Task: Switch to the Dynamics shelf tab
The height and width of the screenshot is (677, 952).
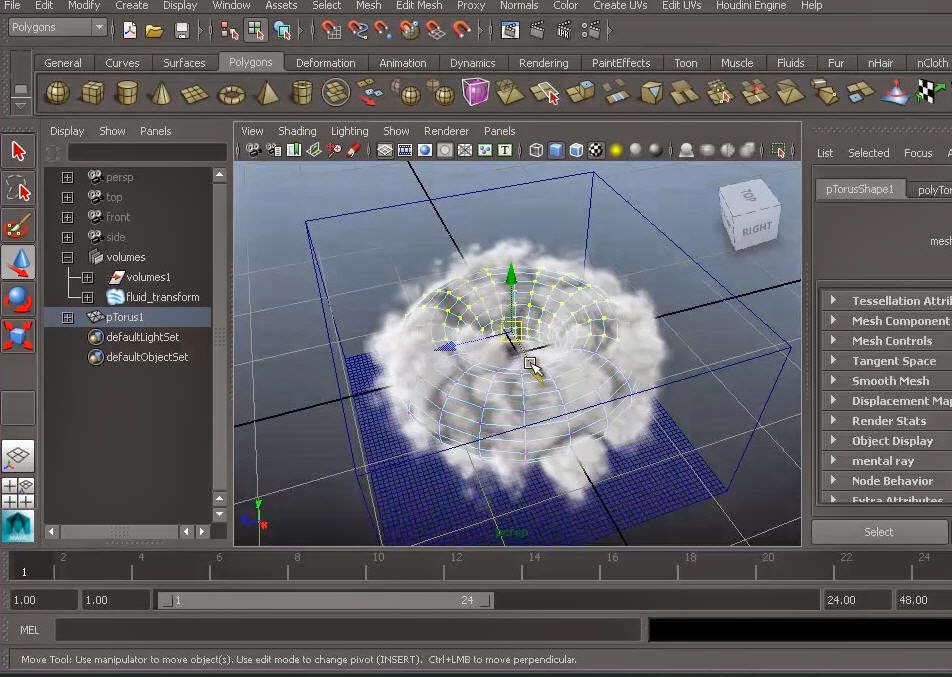Action: click(x=472, y=63)
